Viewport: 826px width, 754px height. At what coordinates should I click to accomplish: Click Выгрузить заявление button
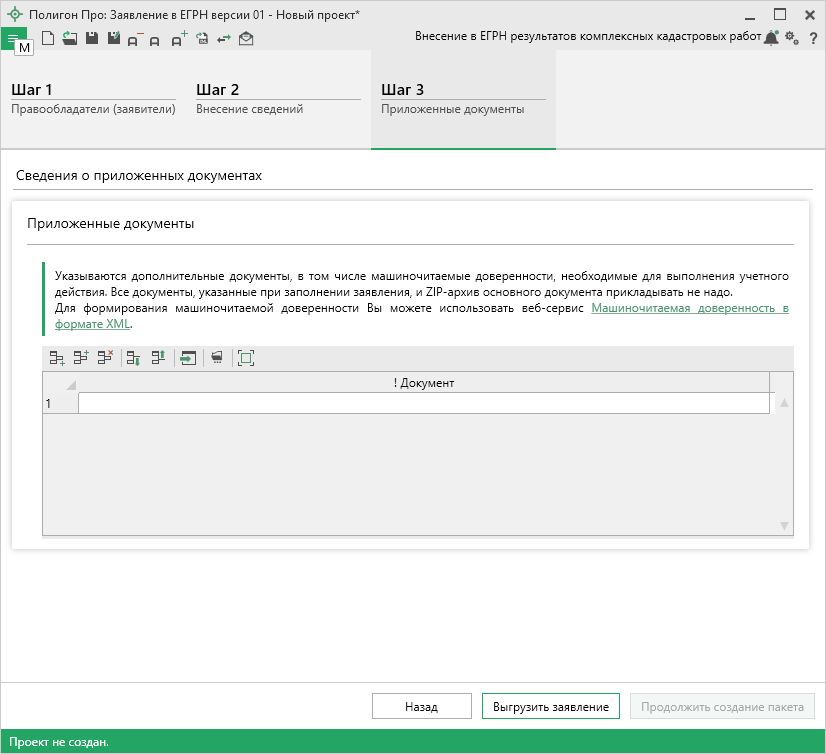pos(551,706)
